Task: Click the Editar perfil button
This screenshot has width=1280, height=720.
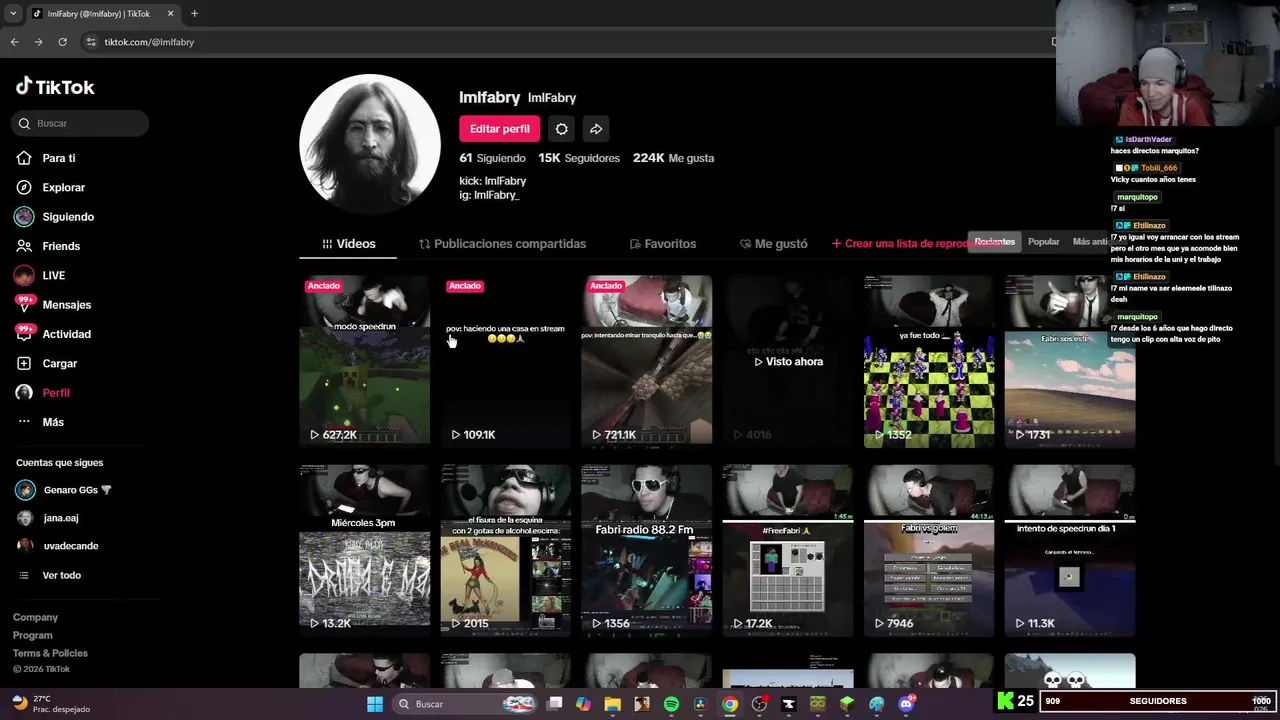Action: point(499,129)
